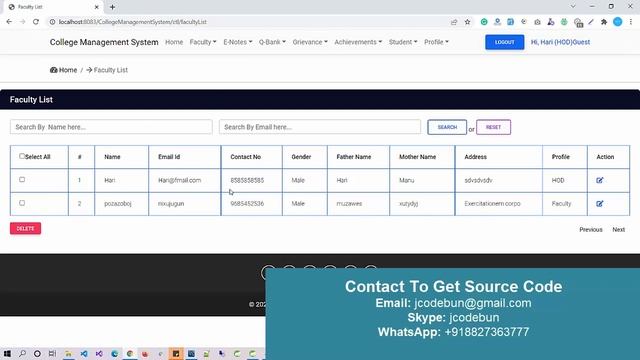The width and height of the screenshot is (640, 360).
Task: Click the HOD profile cell
Action: pos(558,180)
